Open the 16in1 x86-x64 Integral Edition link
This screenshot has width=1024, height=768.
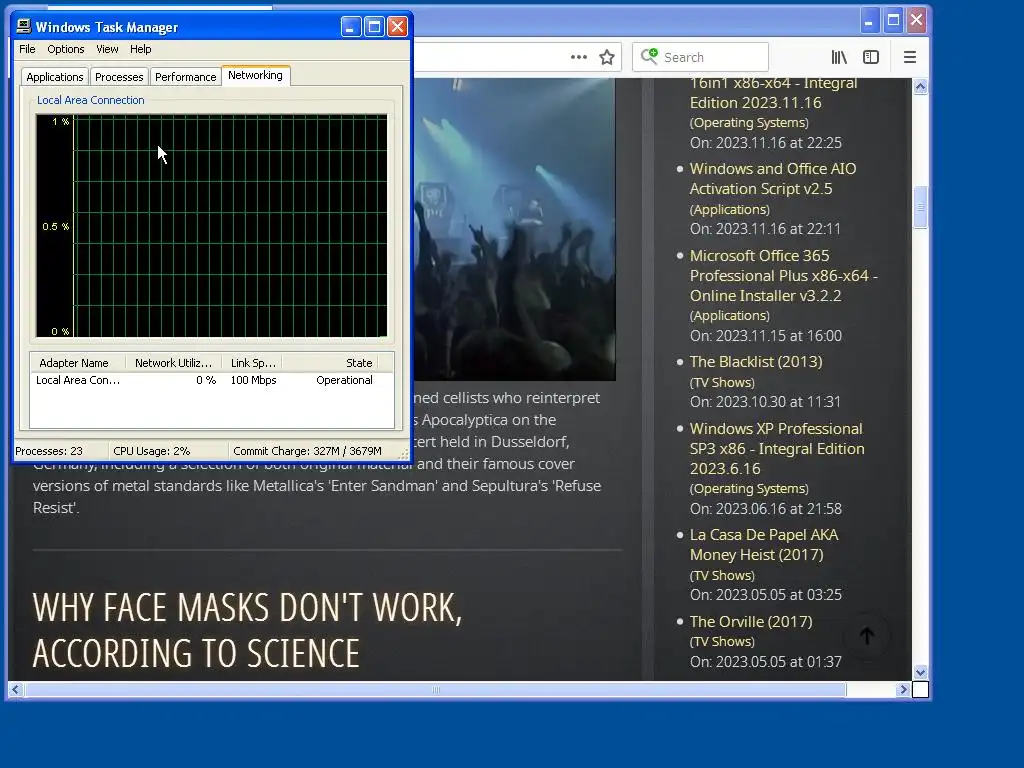(x=773, y=93)
